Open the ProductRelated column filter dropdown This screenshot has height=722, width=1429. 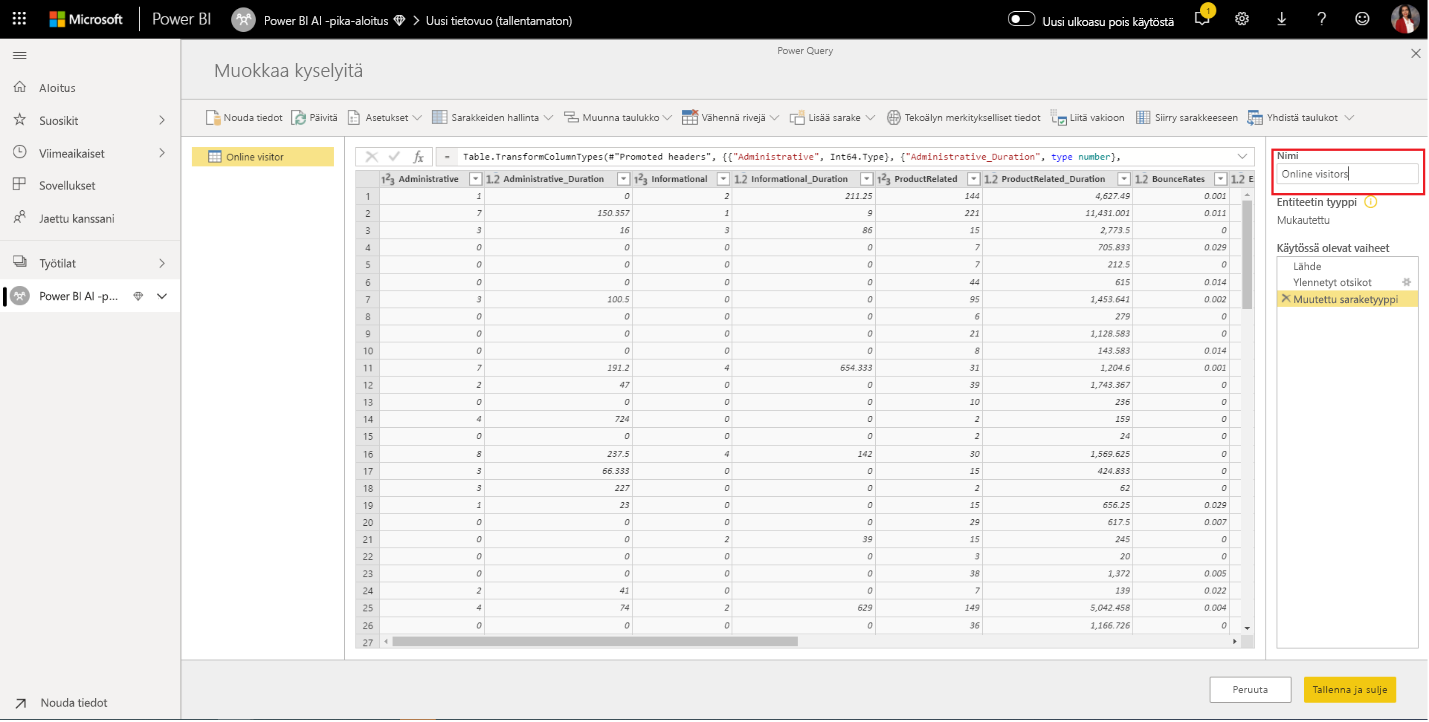click(x=973, y=179)
